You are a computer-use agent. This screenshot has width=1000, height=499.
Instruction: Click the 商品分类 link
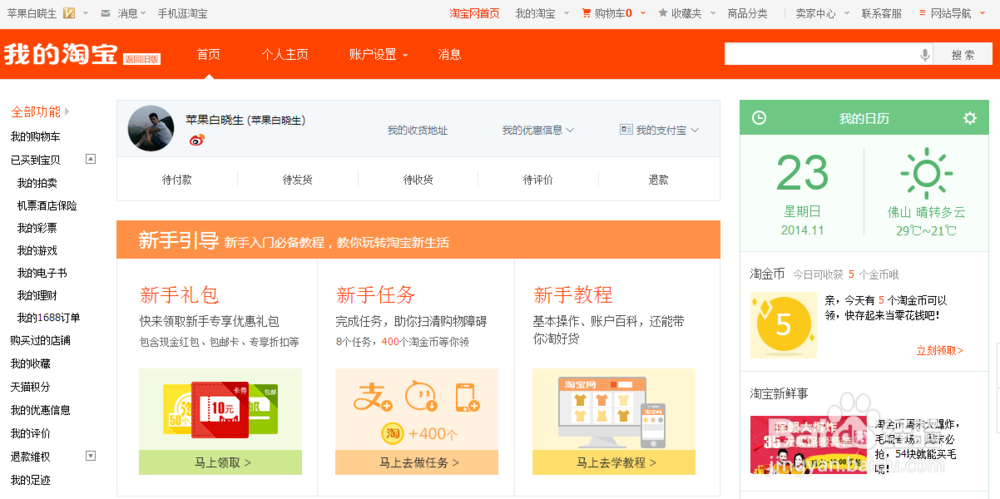pos(747,13)
